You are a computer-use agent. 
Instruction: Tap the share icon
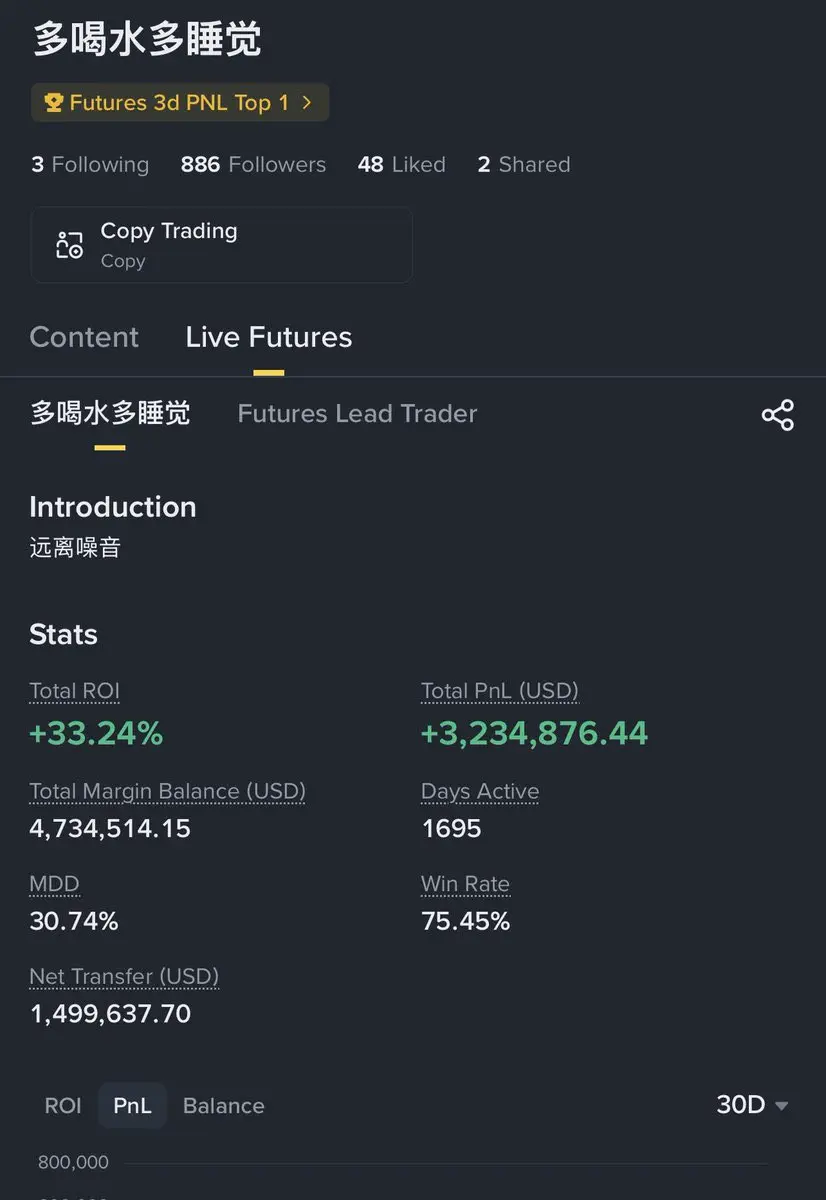(x=777, y=415)
